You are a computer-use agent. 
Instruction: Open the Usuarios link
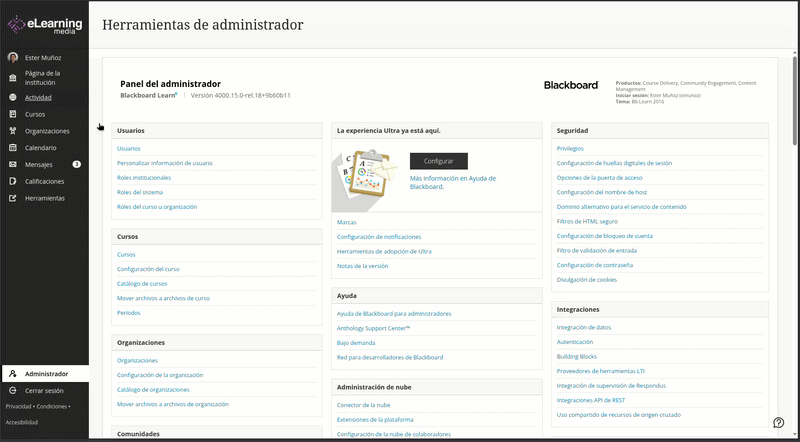[x=129, y=149]
